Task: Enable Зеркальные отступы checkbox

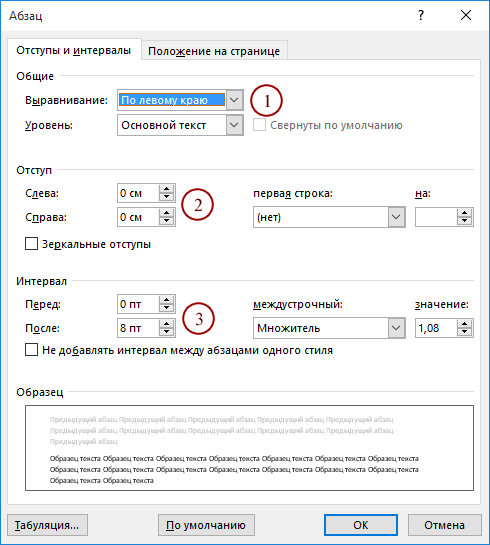Action: pyautogui.click(x=31, y=244)
